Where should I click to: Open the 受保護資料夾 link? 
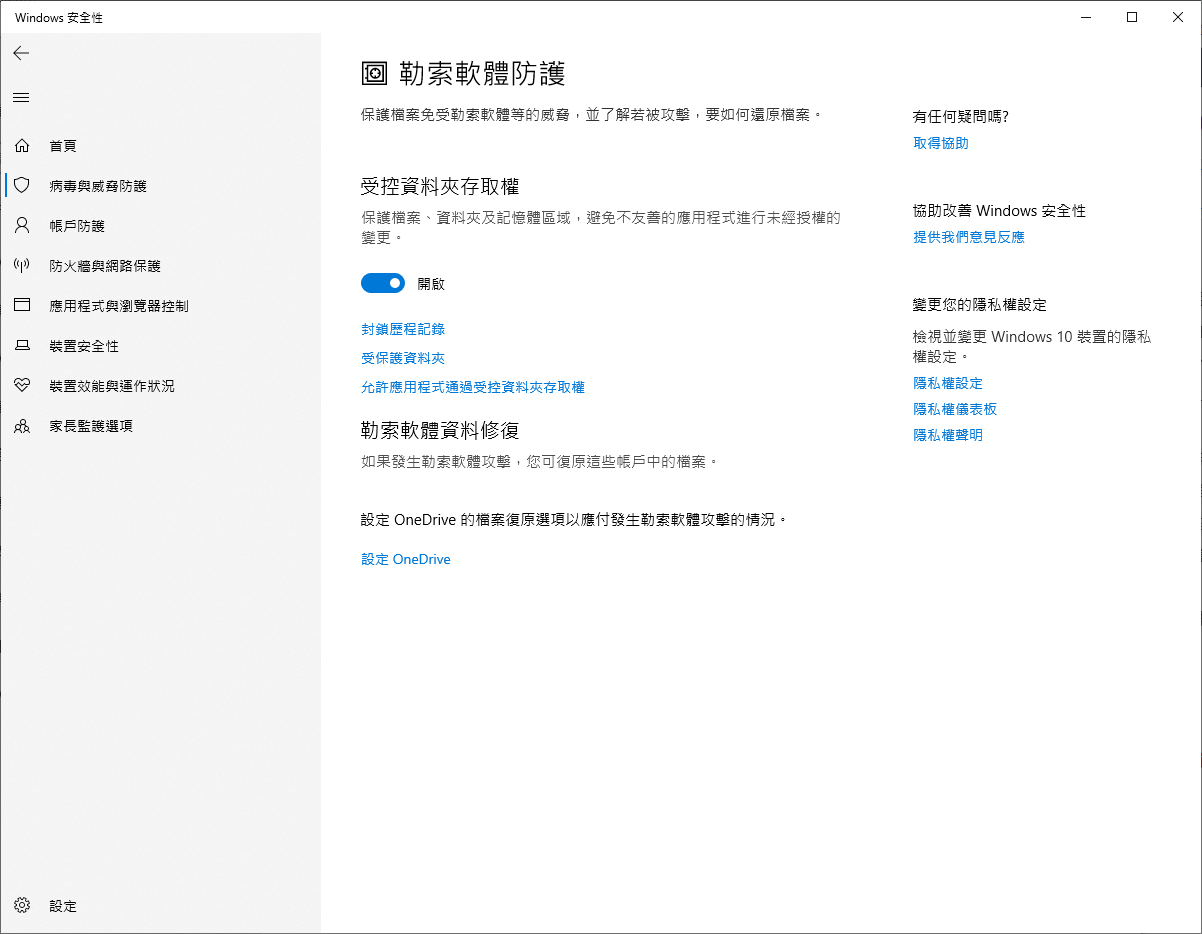click(402, 358)
